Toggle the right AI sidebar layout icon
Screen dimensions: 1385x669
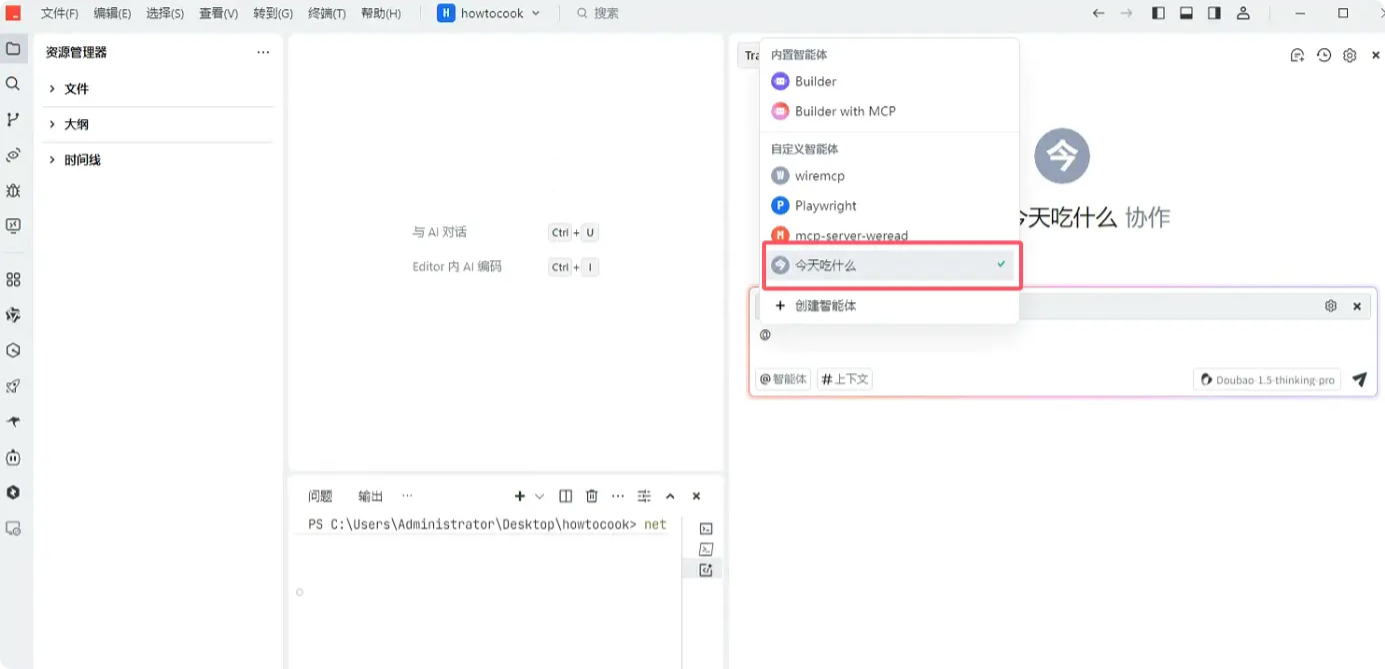1214,13
